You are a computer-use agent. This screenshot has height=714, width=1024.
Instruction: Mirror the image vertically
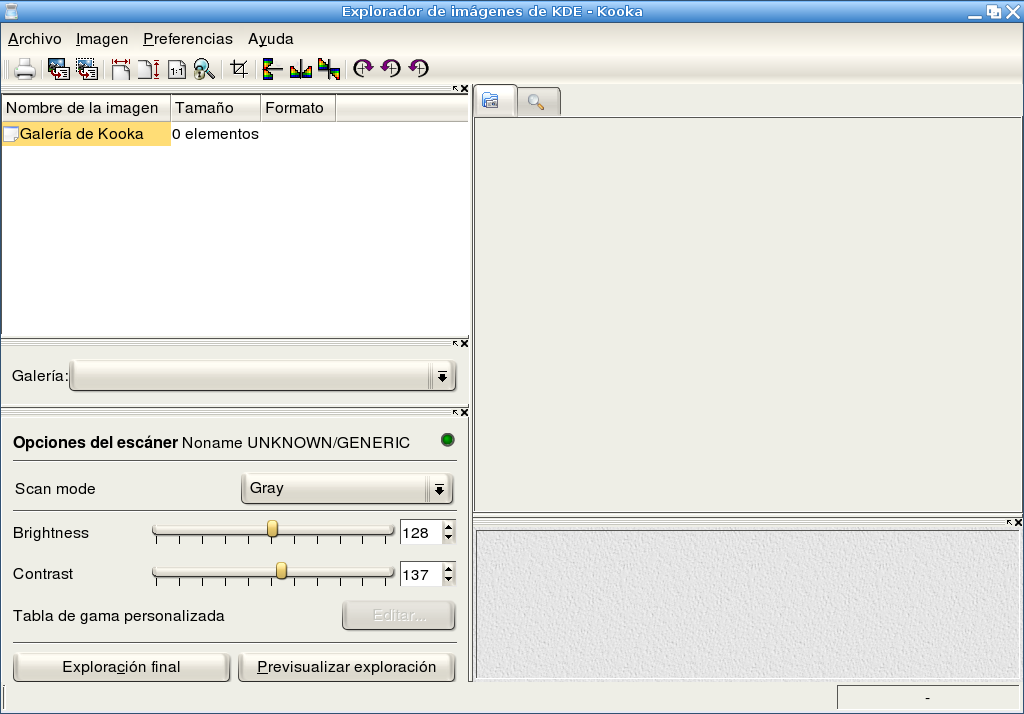[272, 69]
